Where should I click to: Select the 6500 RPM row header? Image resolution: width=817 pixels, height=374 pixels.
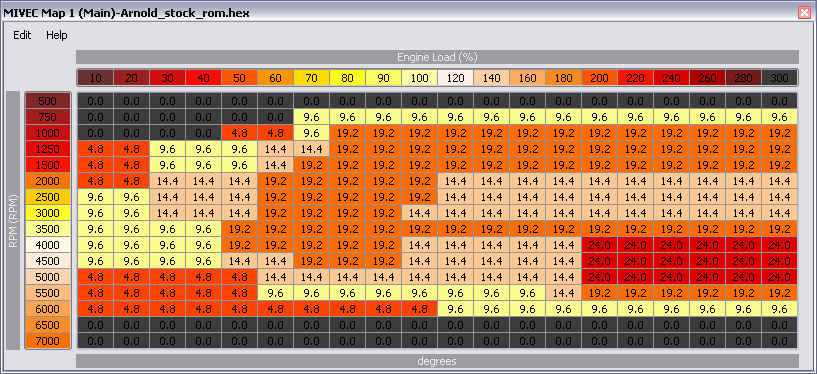[x=47, y=325]
